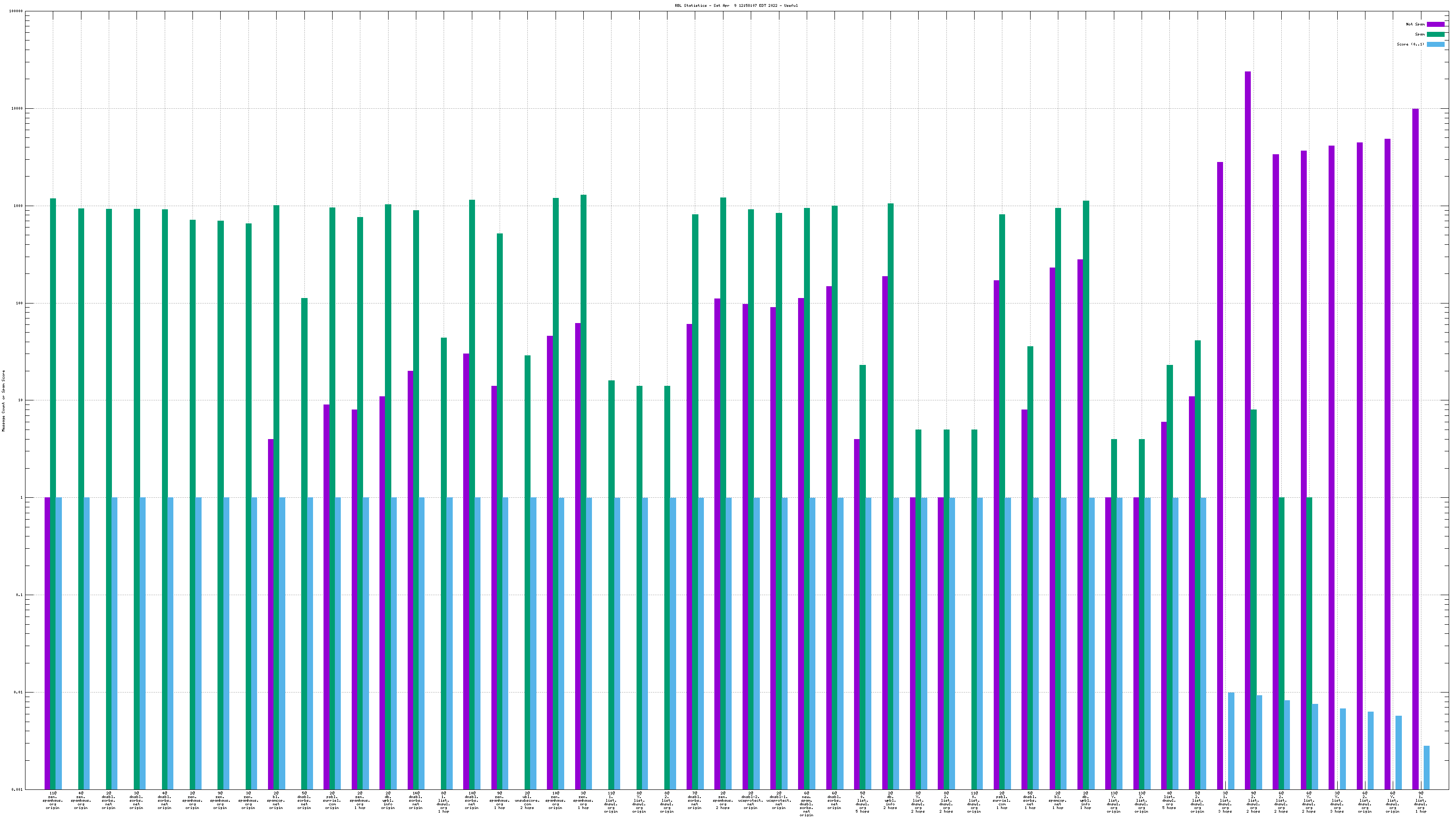
Task: Click the 'psbl.surriel.com 1 hop' x-axis label
Action: point(1001,801)
